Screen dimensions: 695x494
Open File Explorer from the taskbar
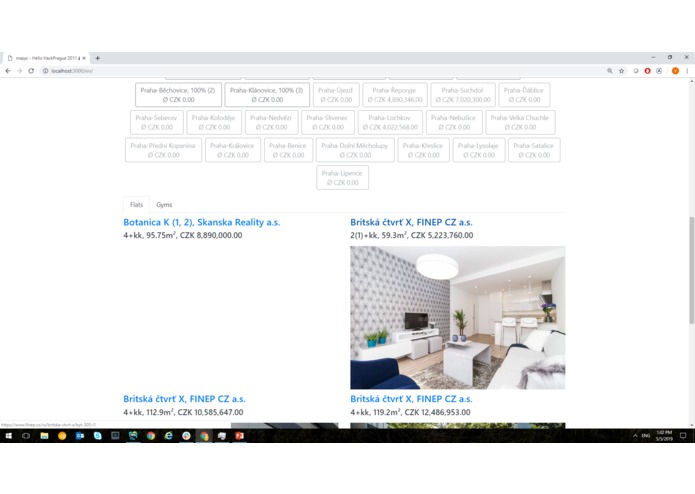coord(44,436)
